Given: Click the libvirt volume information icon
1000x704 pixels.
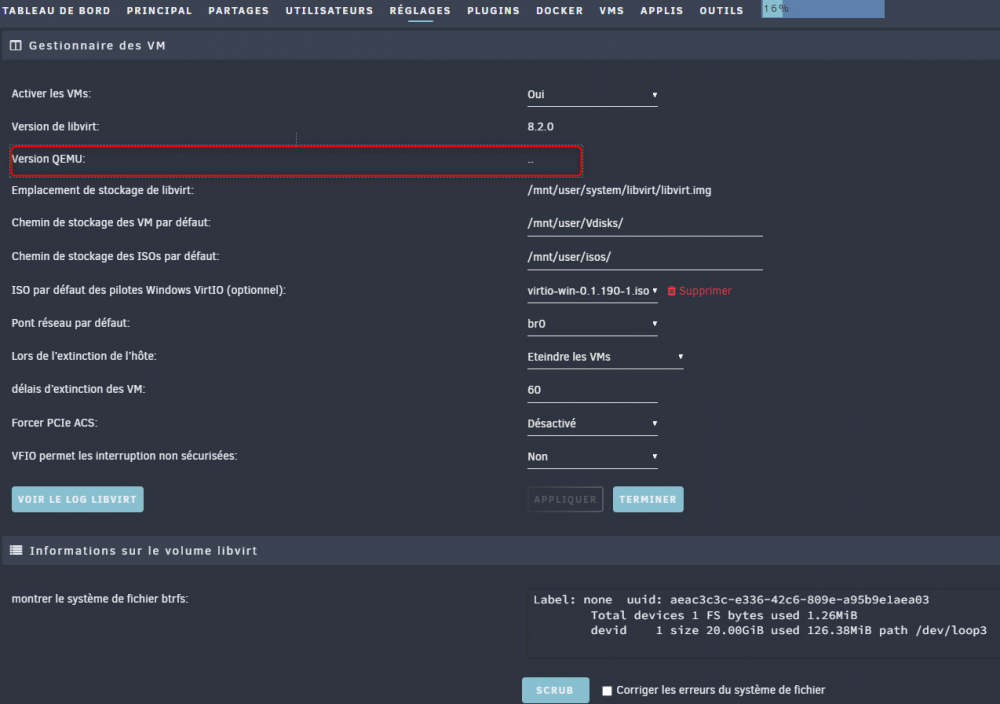Looking at the screenshot, I should tap(16, 550).
